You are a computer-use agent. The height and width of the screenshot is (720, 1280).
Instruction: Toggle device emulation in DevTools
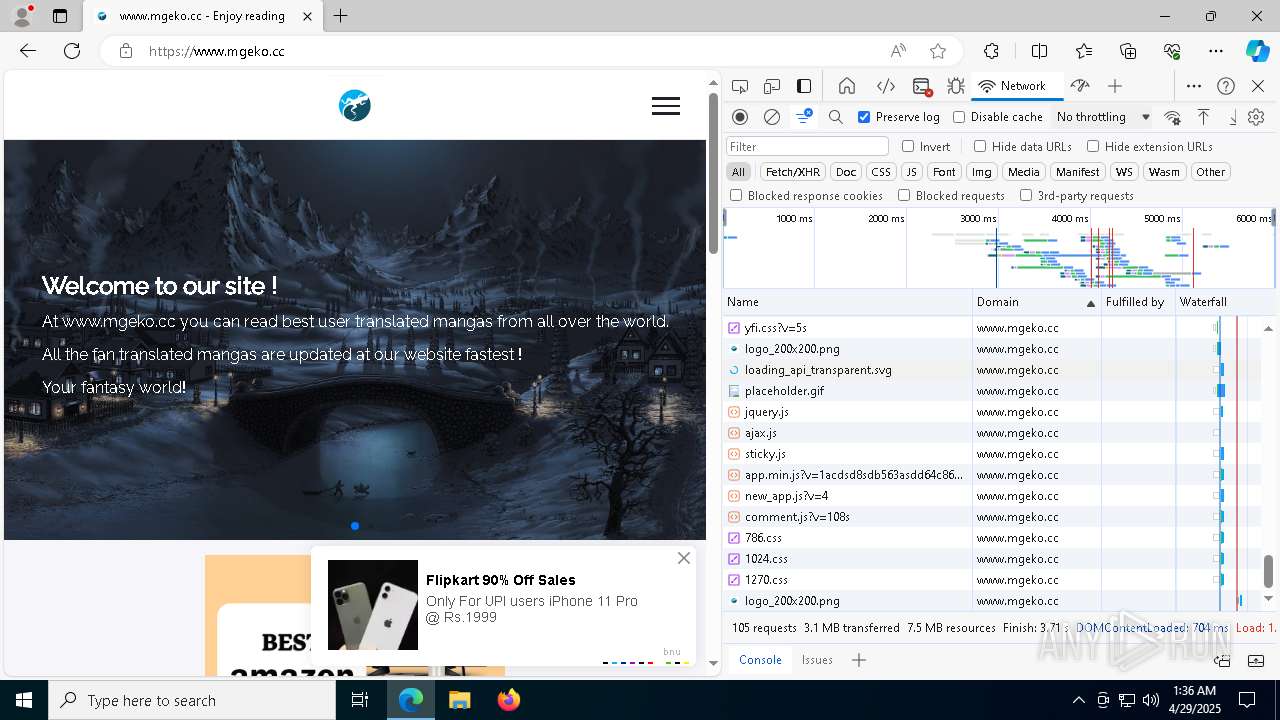(x=772, y=86)
